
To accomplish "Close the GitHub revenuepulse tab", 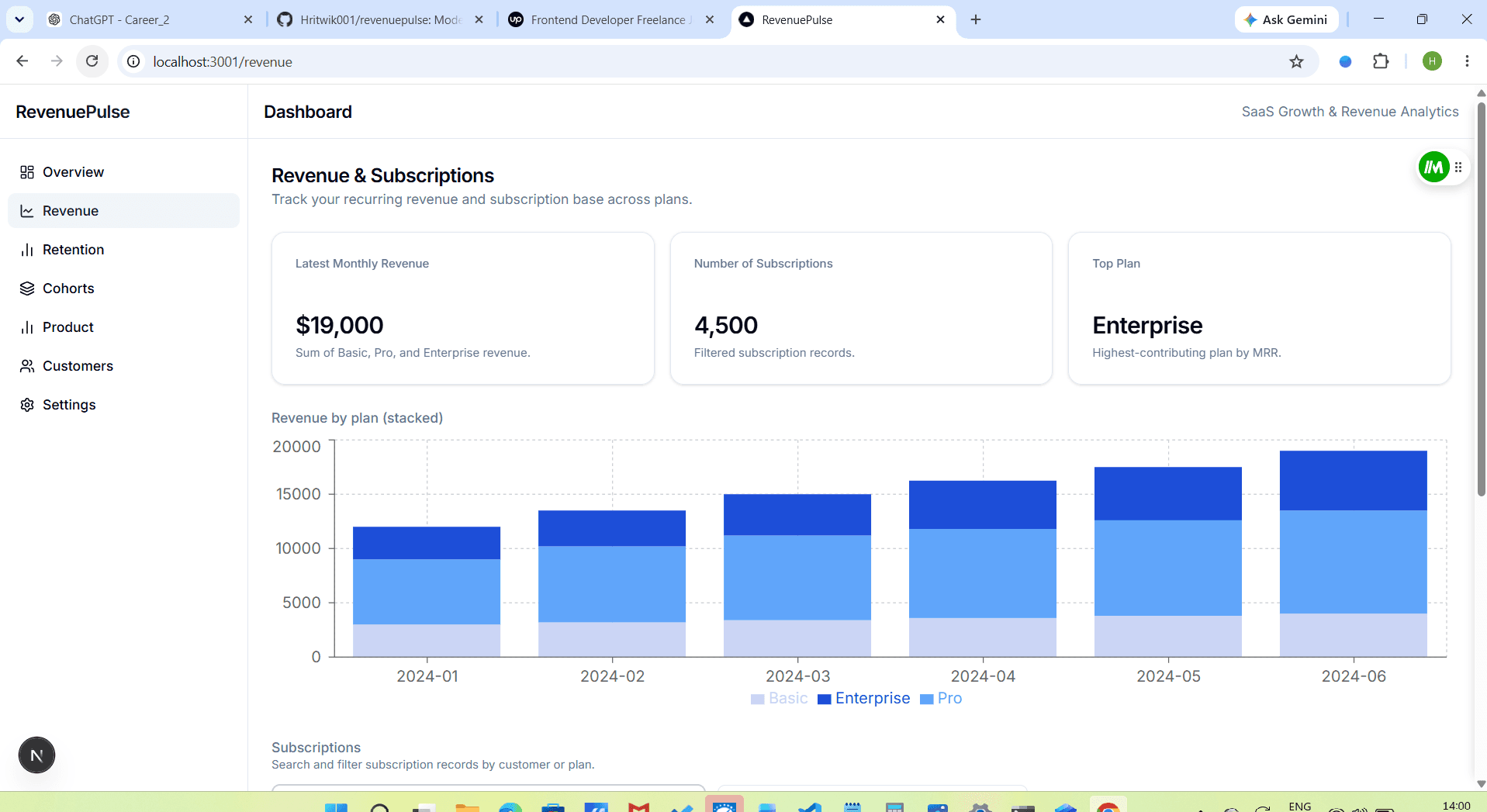I will (x=479, y=20).
